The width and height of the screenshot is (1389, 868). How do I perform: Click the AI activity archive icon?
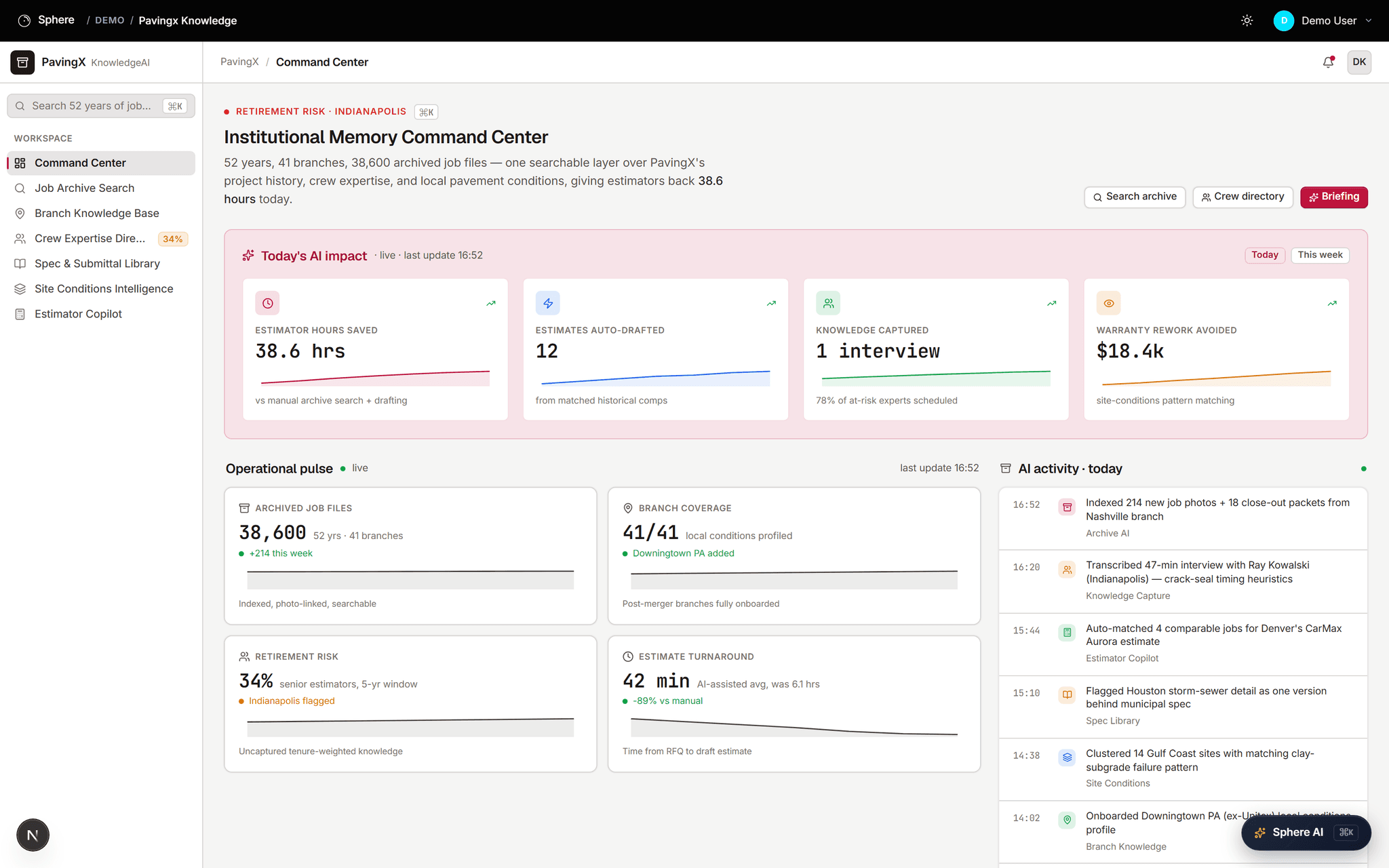1006,469
